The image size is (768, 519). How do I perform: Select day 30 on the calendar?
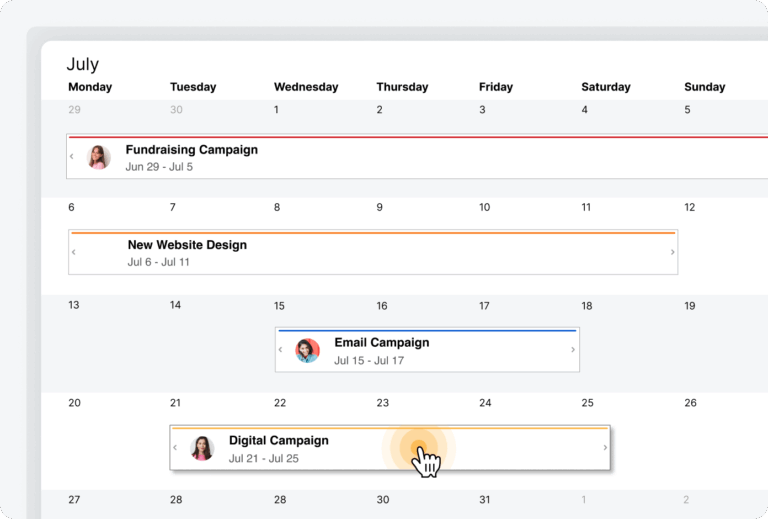(x=383, y=500)
